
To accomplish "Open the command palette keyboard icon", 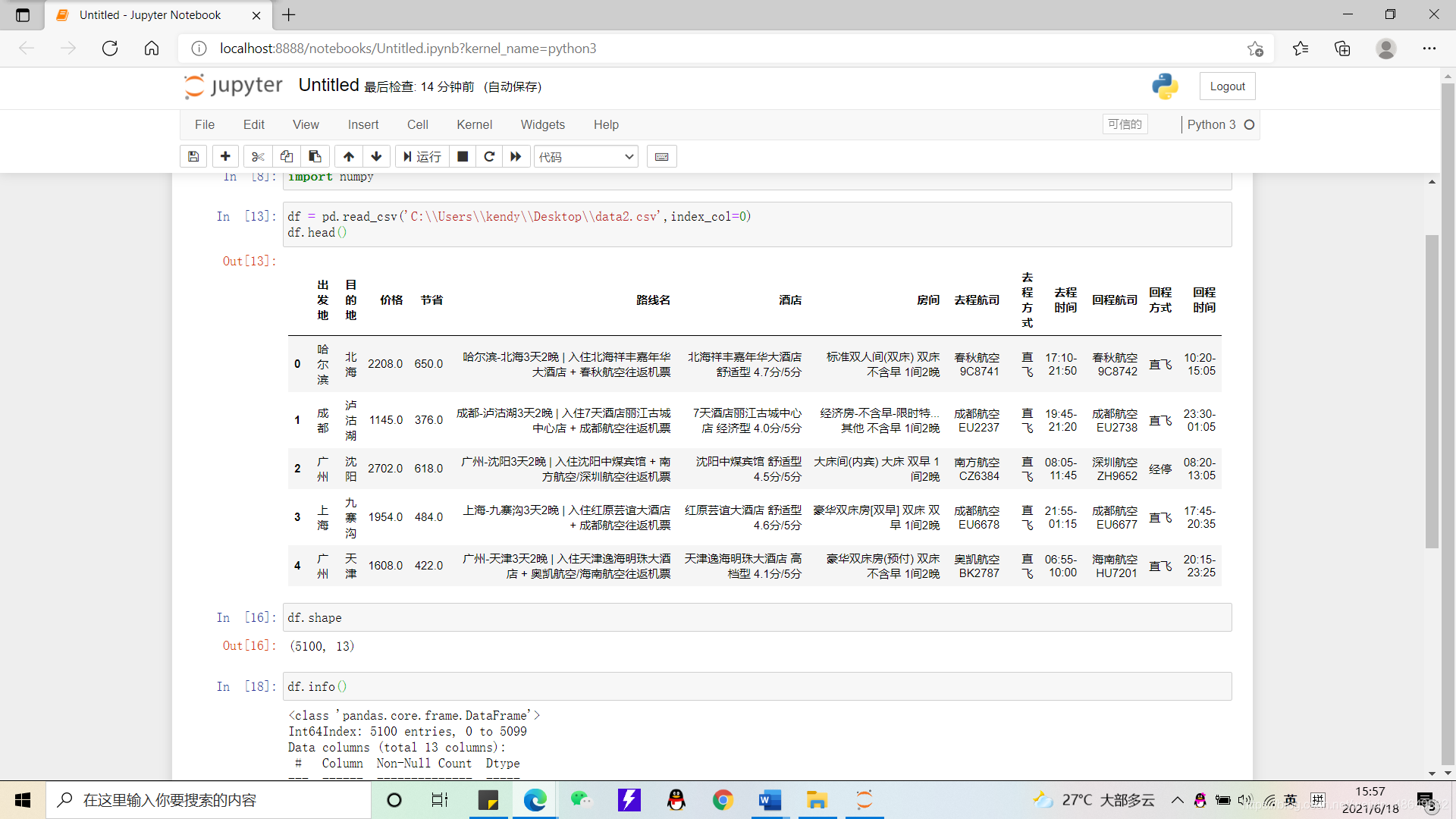I will tap(661, 156).
